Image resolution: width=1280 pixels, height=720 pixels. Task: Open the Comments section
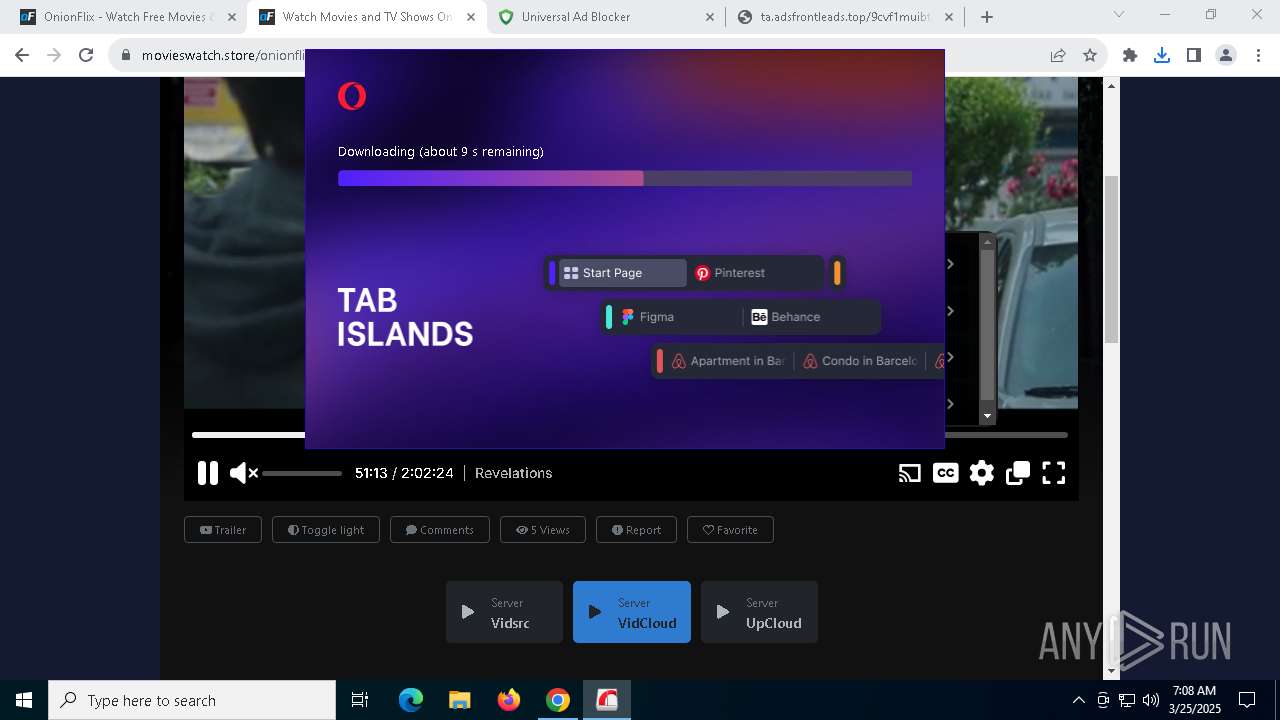(x=440, y=530)
